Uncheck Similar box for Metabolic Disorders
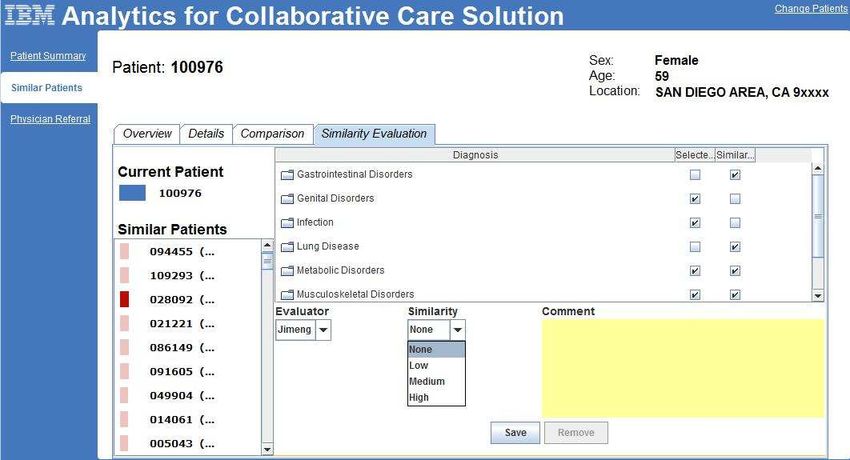 click(735, 270)
